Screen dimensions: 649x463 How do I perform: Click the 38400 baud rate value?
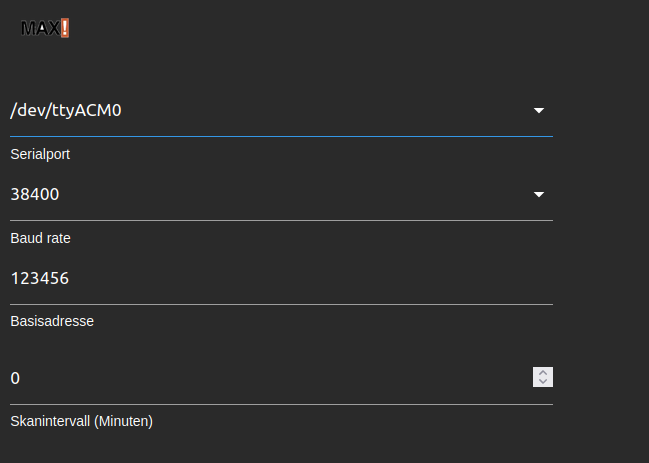[35, 194]
